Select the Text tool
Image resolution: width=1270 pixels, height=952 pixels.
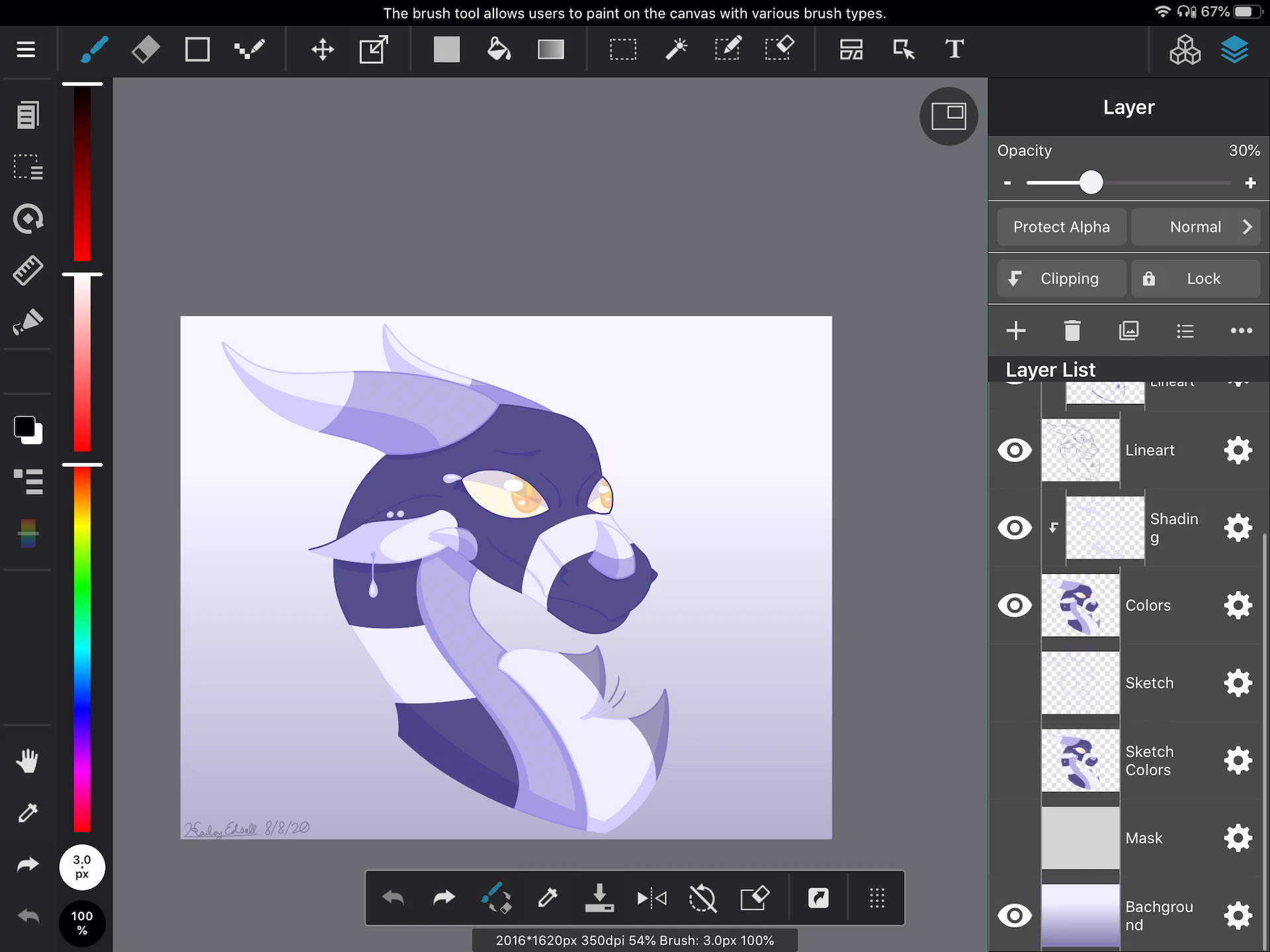(x=954, y=50)
